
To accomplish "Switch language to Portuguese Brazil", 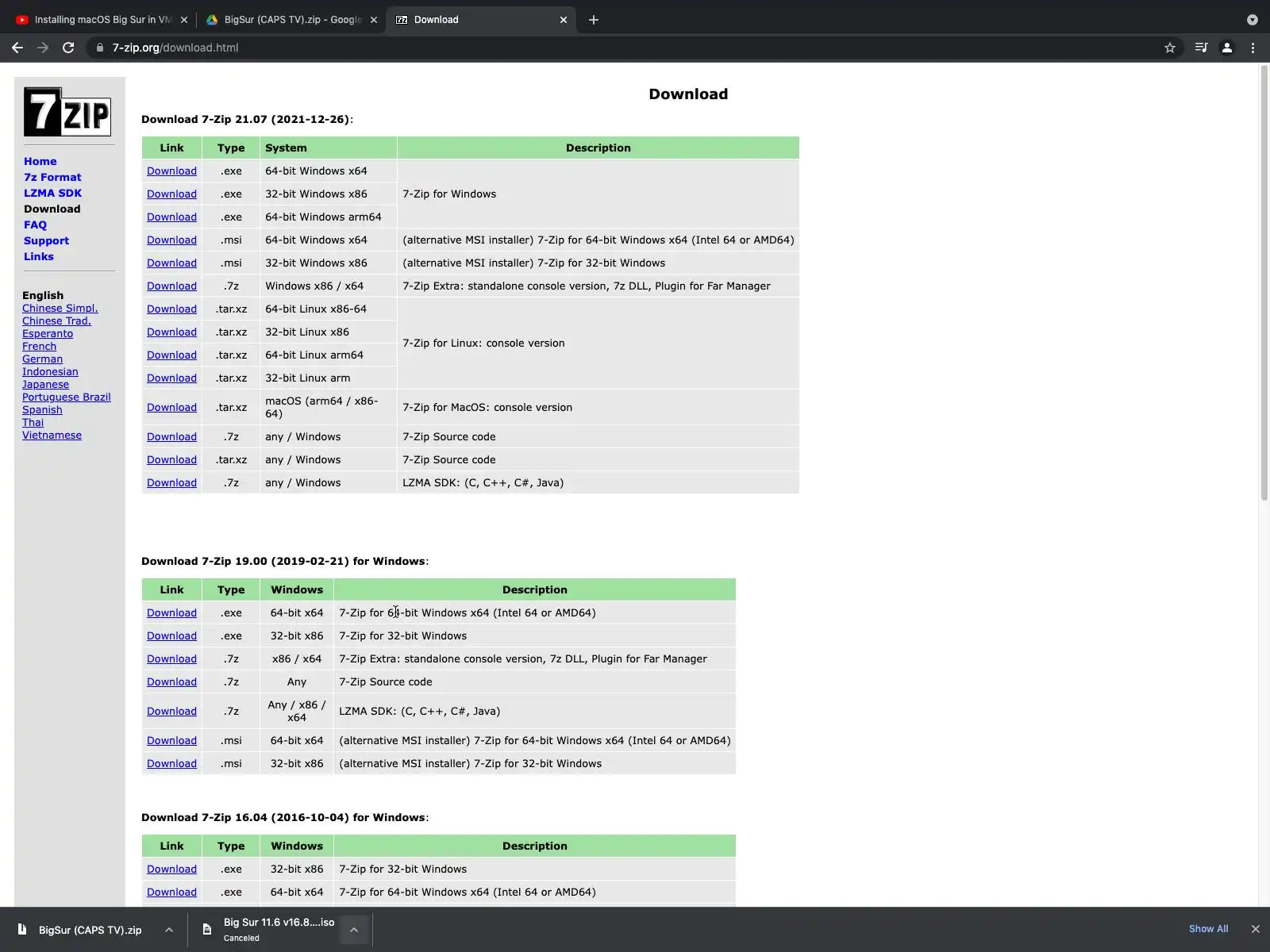I will pyautogui.click(x=67, y=397).
